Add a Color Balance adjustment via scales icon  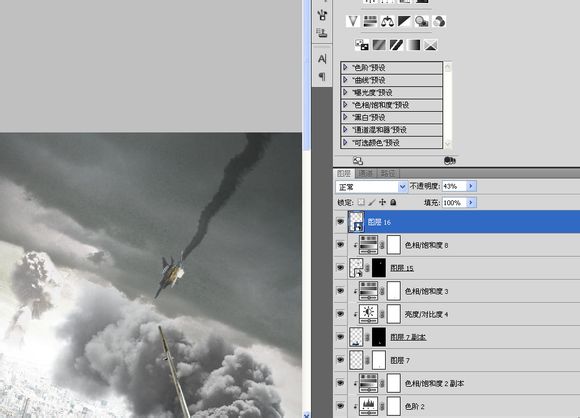coord(387,21)
